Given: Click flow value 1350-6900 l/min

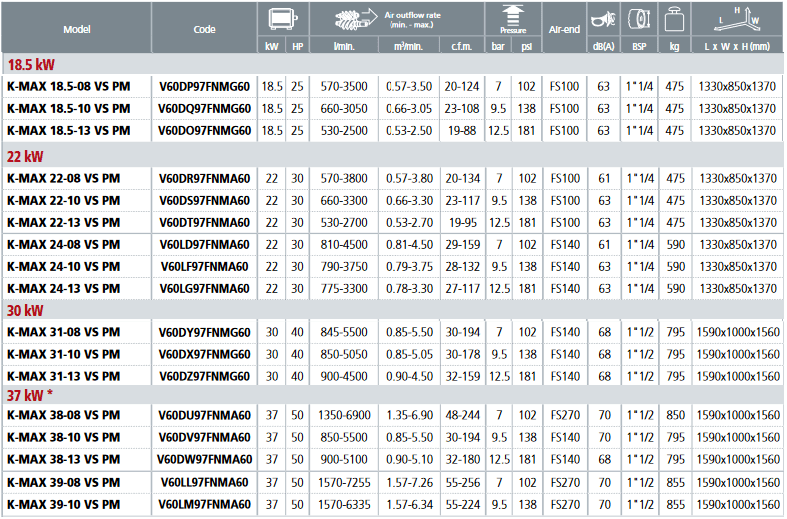Looking at the screenshot, I should click(344, 415).
